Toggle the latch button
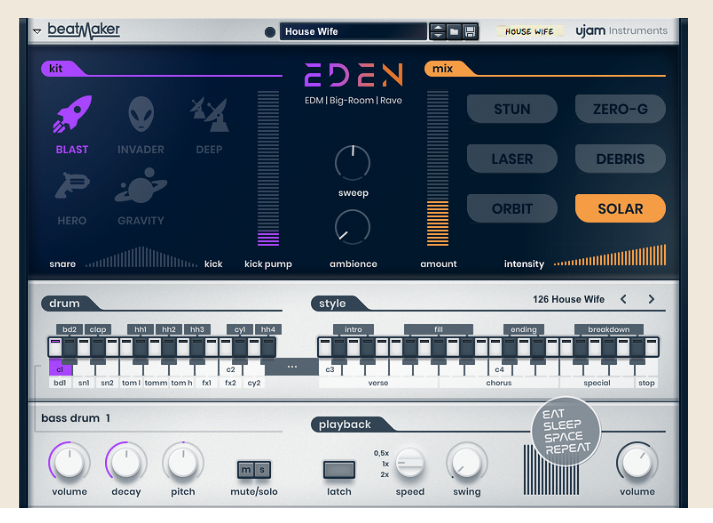This screenshot has height=523, width=713. click(x=339, y=470)
